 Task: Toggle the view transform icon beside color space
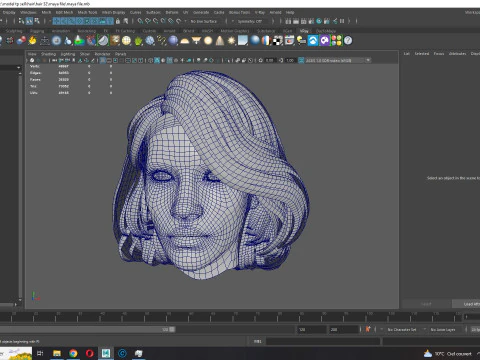[301, 60]
